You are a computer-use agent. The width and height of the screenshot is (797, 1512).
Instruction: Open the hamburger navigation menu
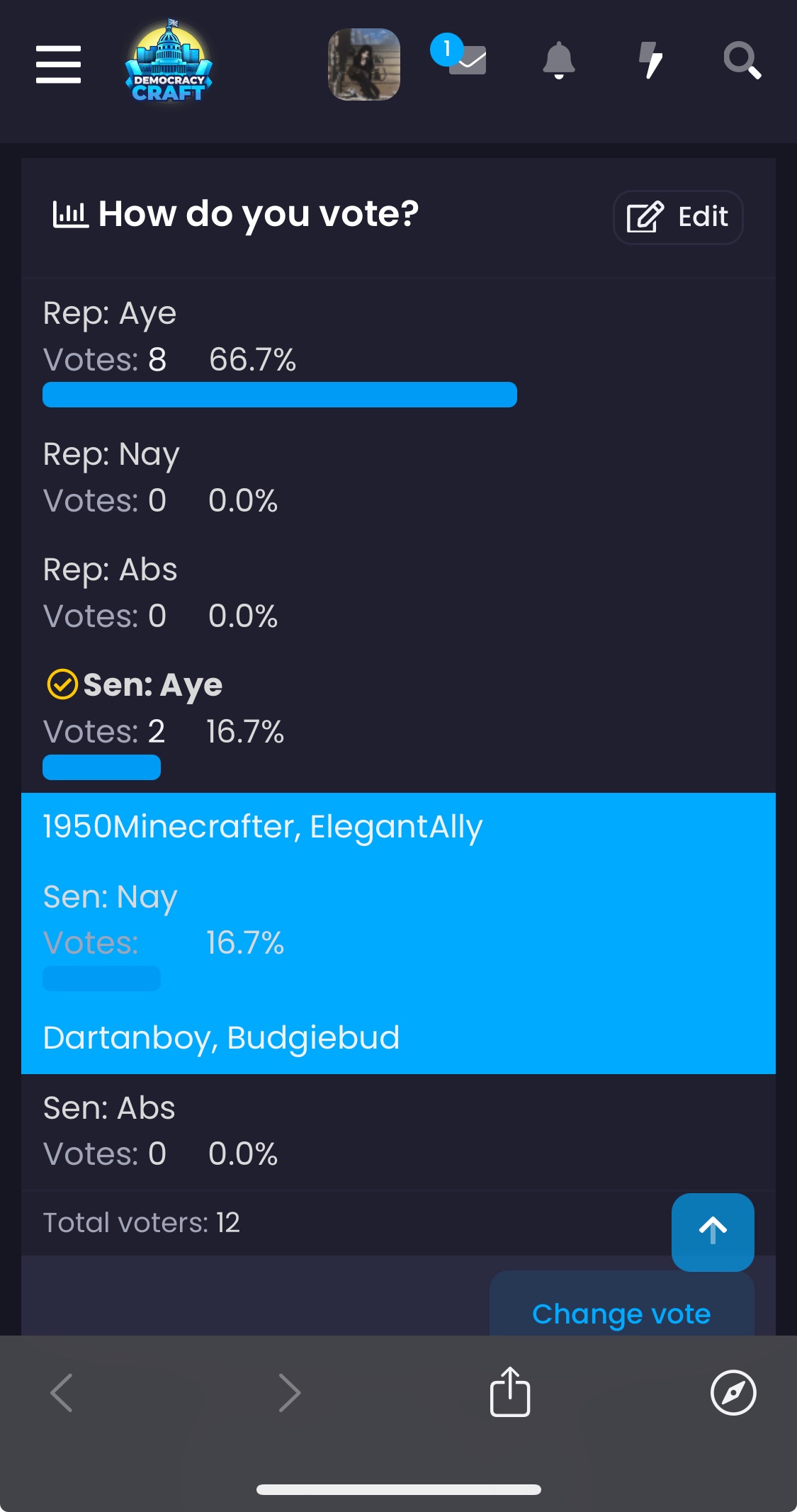pyautogui.click(x=58, y=64)
